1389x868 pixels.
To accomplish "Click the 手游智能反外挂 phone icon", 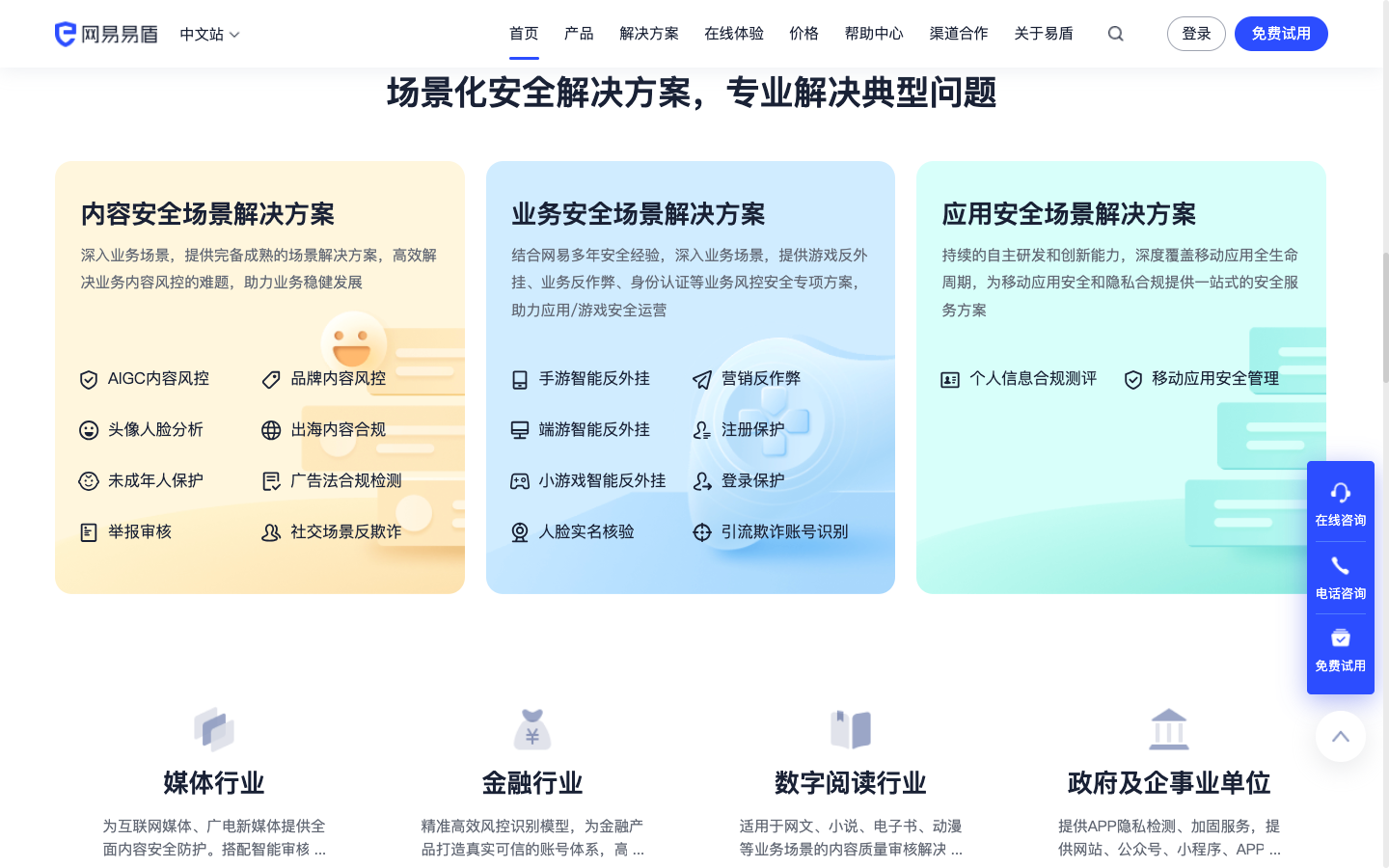I will click(520, 379).
